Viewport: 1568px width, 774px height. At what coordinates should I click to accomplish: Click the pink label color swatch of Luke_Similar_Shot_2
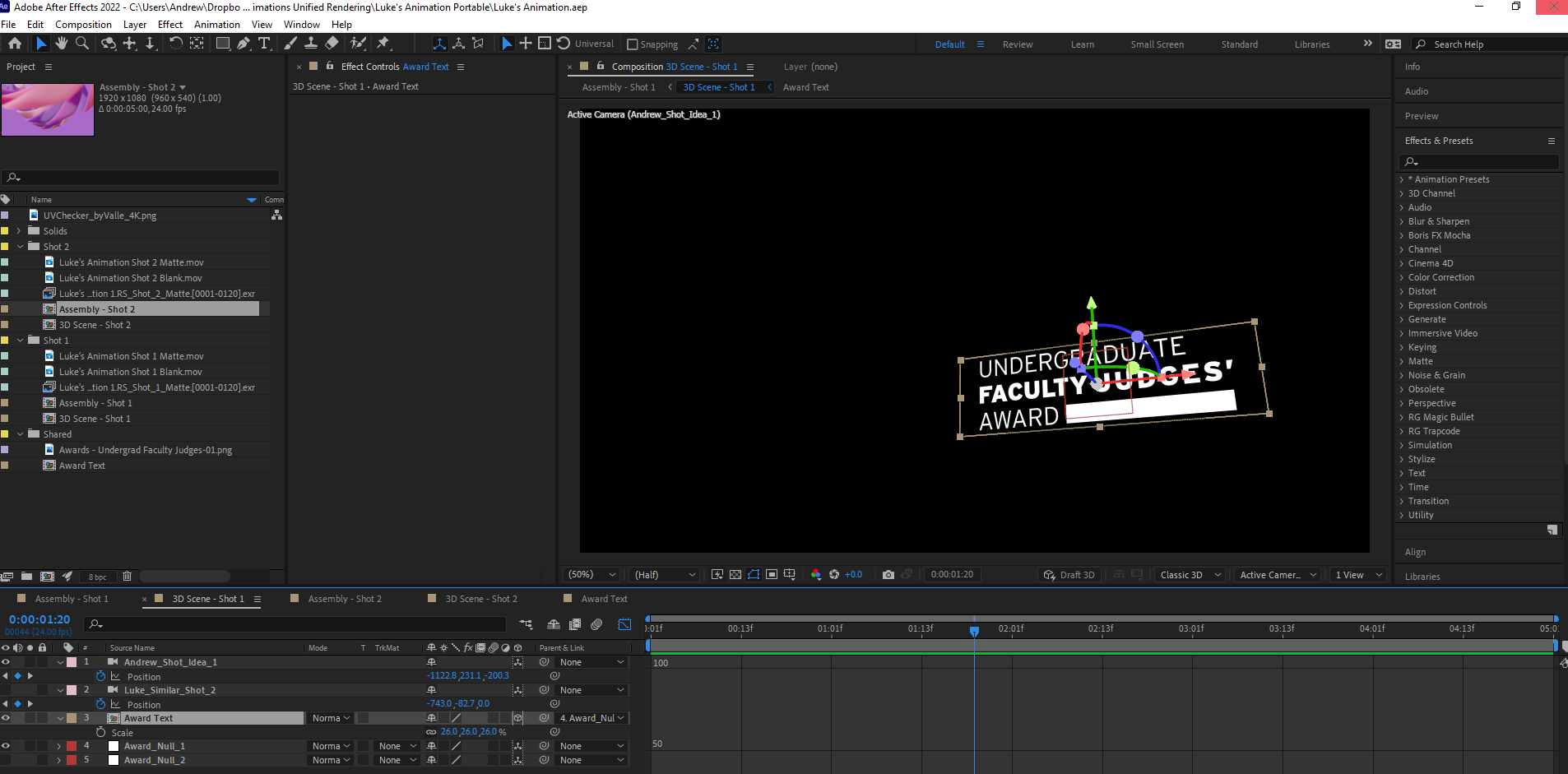tap(72, 690)
